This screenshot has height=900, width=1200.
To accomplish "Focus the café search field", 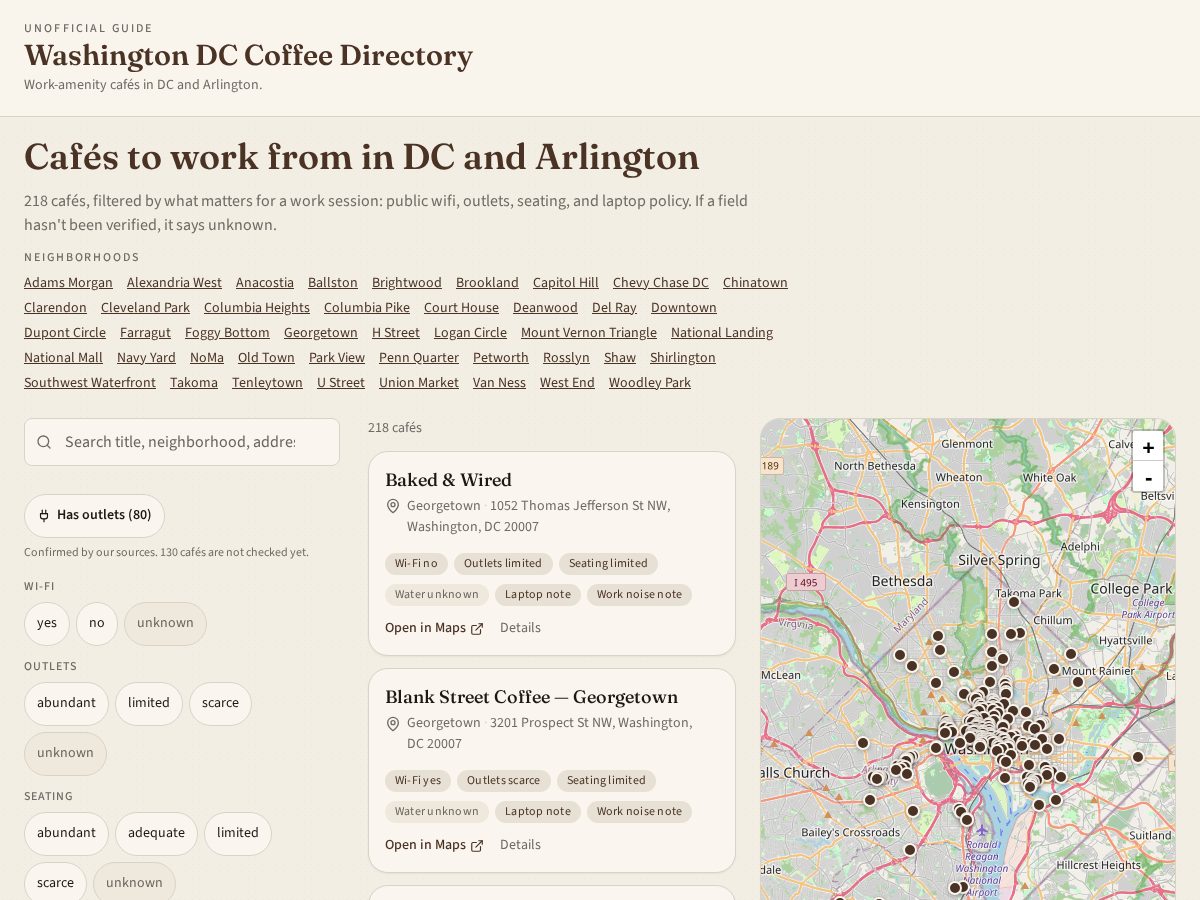I will tap(182, 442).
